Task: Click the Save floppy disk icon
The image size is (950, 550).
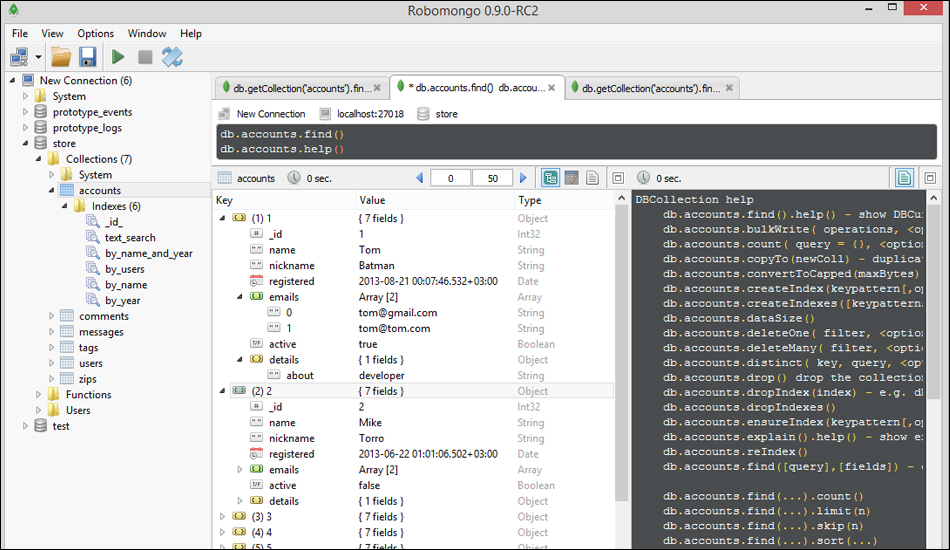Action: point(87,57)
